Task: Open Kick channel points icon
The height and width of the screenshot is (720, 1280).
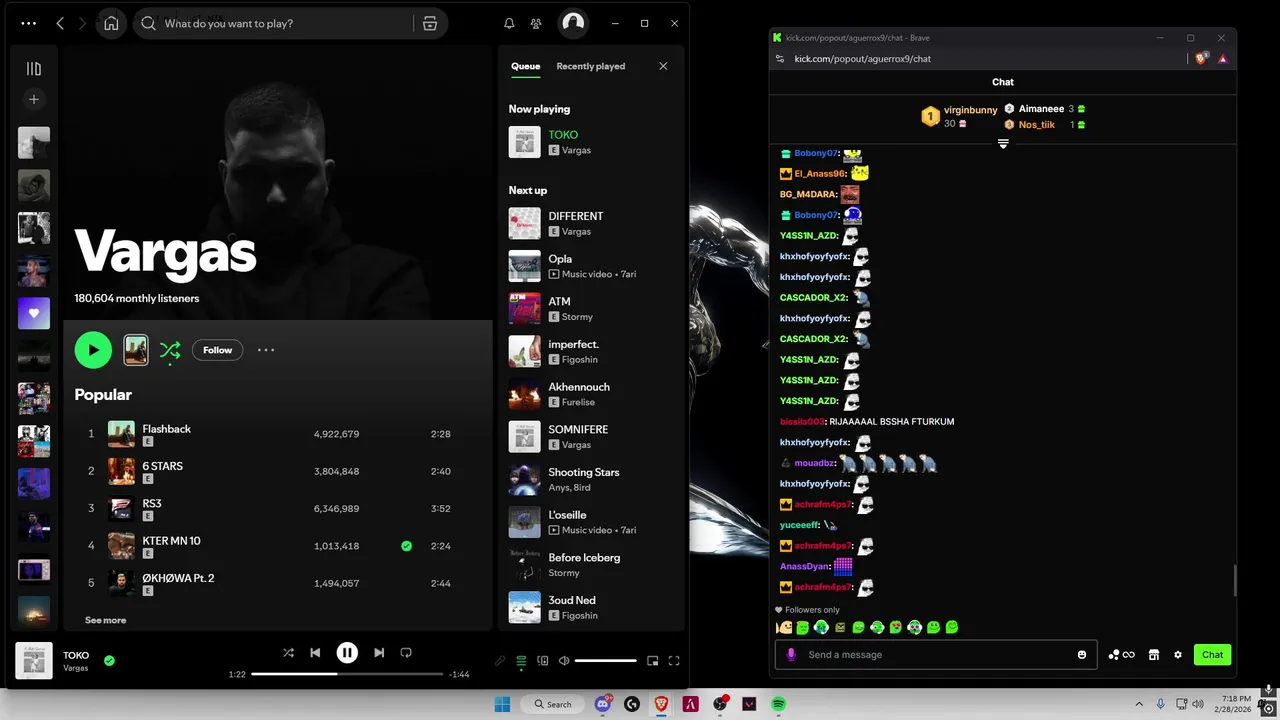Action: click(x=1121, y=655)
